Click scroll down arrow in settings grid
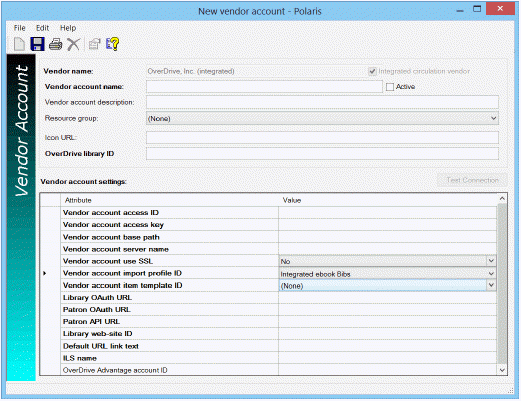The image size is (521, 401). click(x=502, y=370)
